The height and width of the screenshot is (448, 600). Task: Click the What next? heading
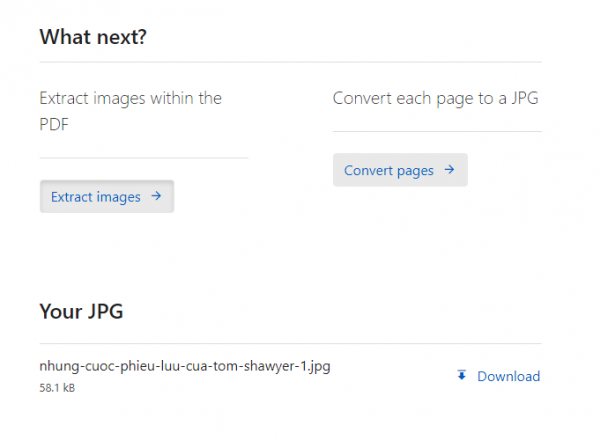(93, 37)
